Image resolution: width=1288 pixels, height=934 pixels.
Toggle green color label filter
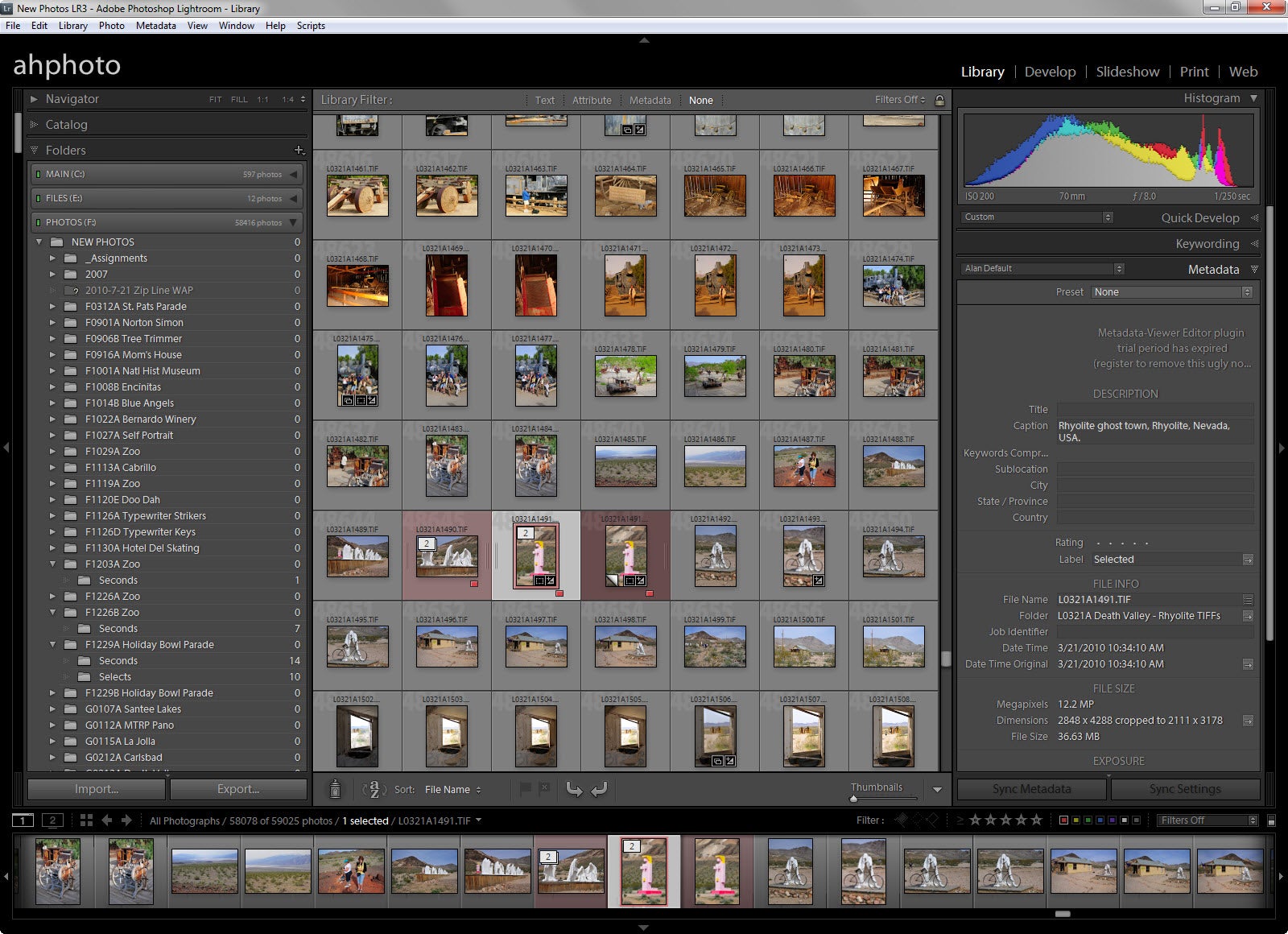coord(1088,820)
